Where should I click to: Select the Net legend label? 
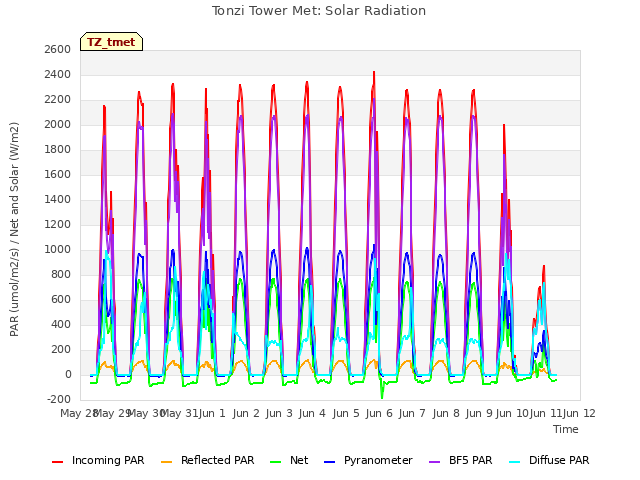(x=299, y=460)
